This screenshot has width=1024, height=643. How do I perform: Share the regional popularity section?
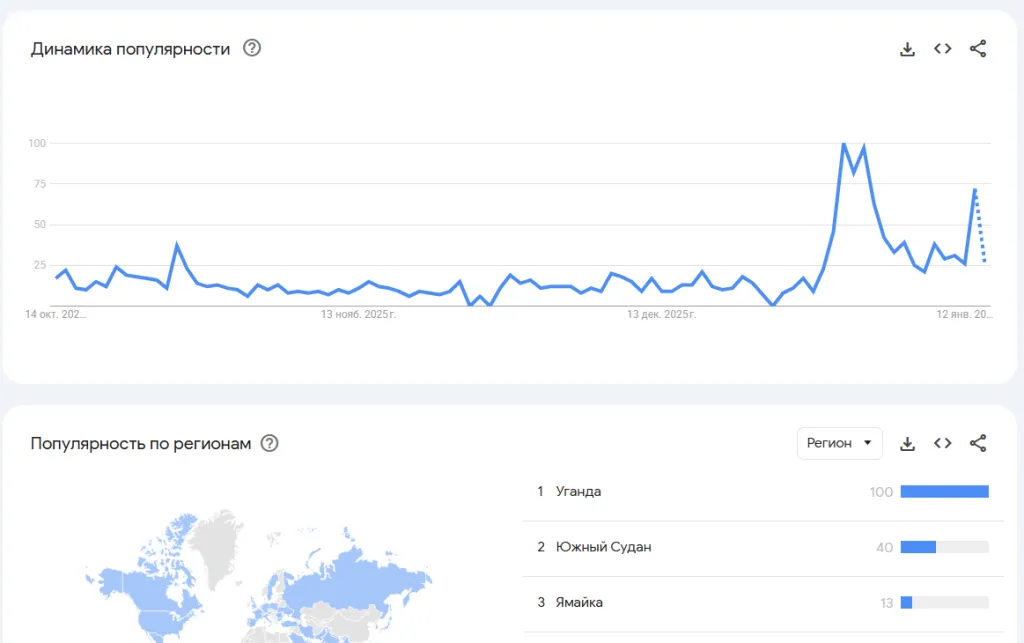coord(978,443)
